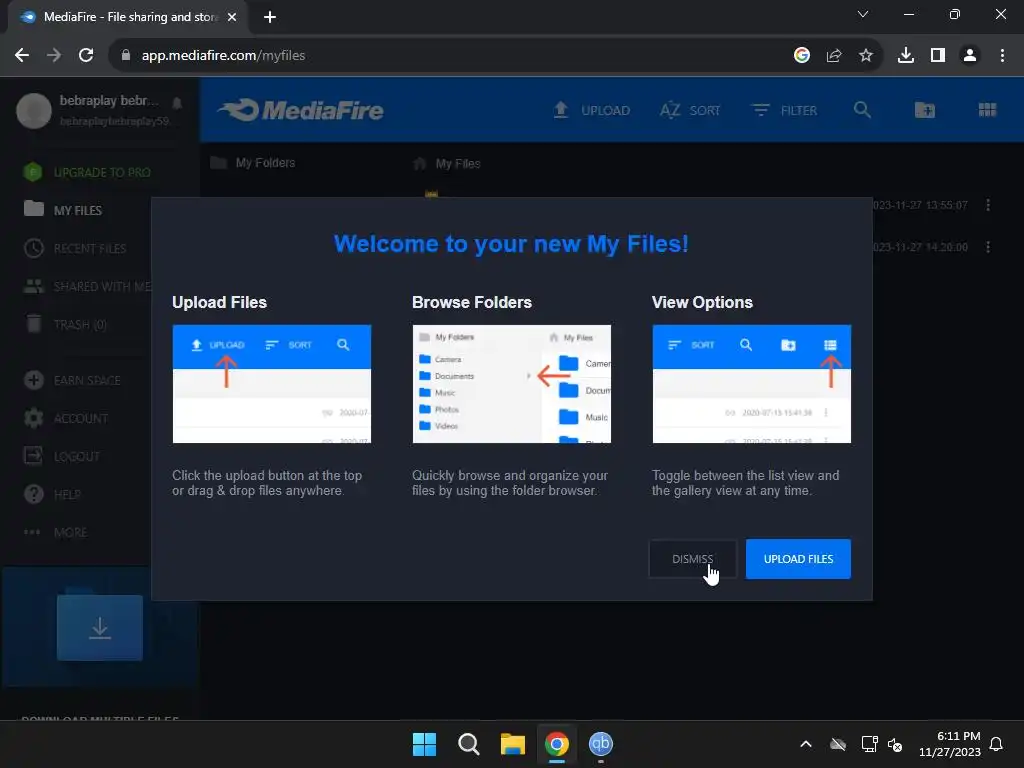Click Chrome icon in taskbar
The height and width of the screenshot is (768, 1024).
557,744
